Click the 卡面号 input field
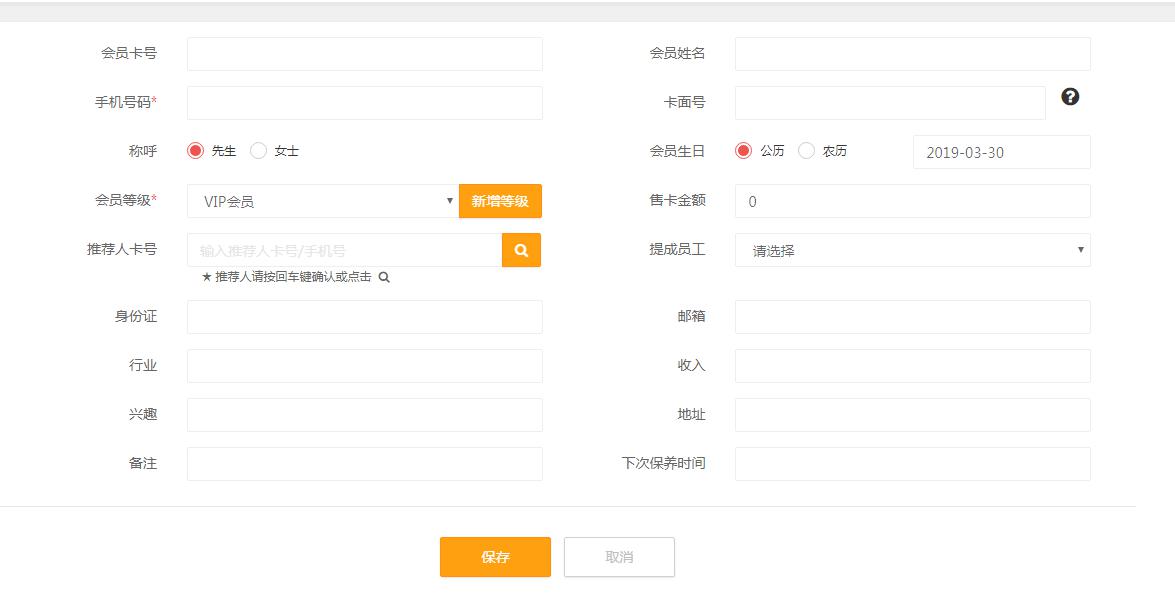The width and height of the screenshot is (1175, 612). 890,103
